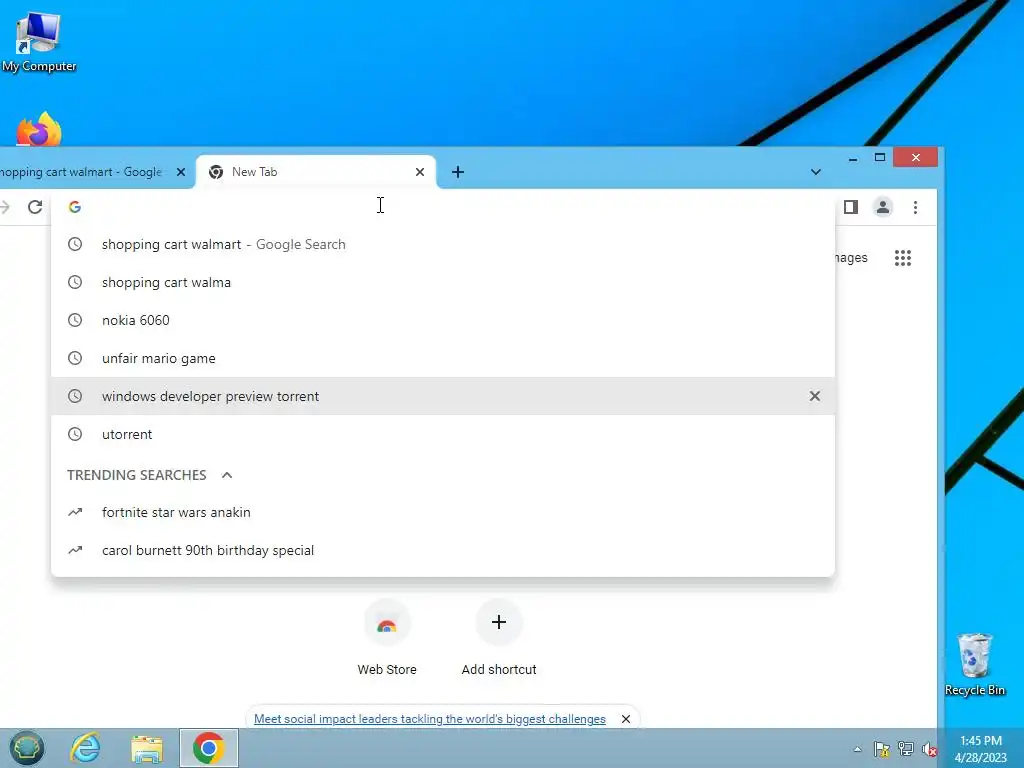Pick the 'utorrent' suggestion
Viewport: 1024px width, 768px height.
coord(443,434)
